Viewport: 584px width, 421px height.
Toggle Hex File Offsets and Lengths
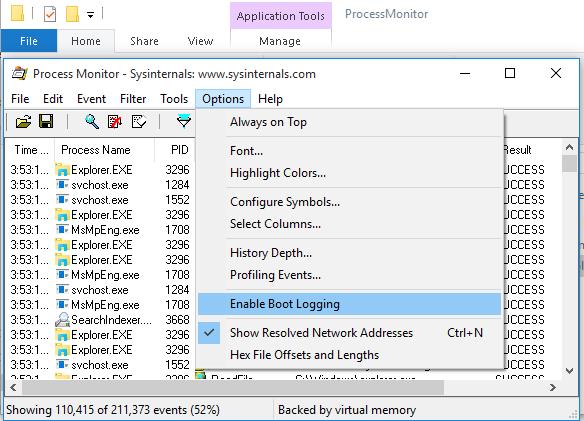click(x=349, y=355)
